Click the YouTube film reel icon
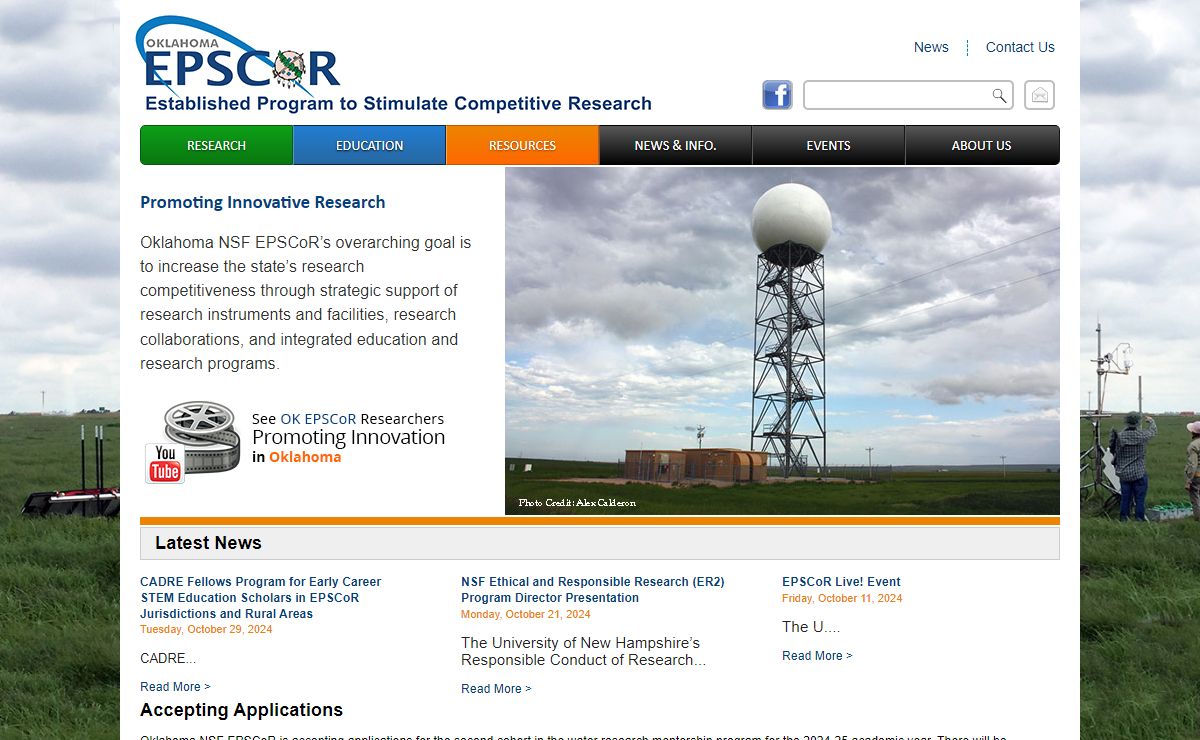 pos(193,442)
